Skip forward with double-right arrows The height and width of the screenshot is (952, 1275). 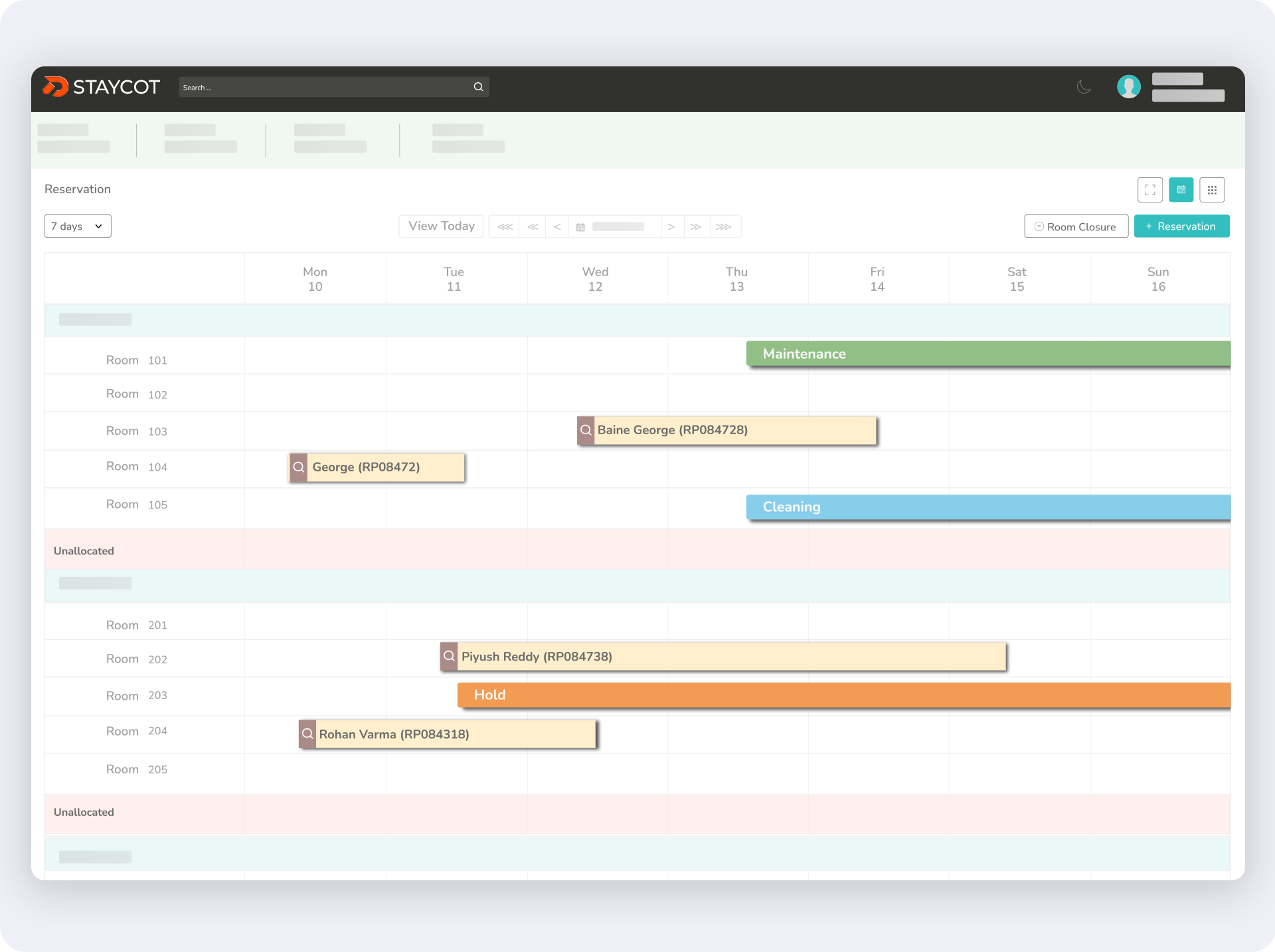(x=696, y=227)
